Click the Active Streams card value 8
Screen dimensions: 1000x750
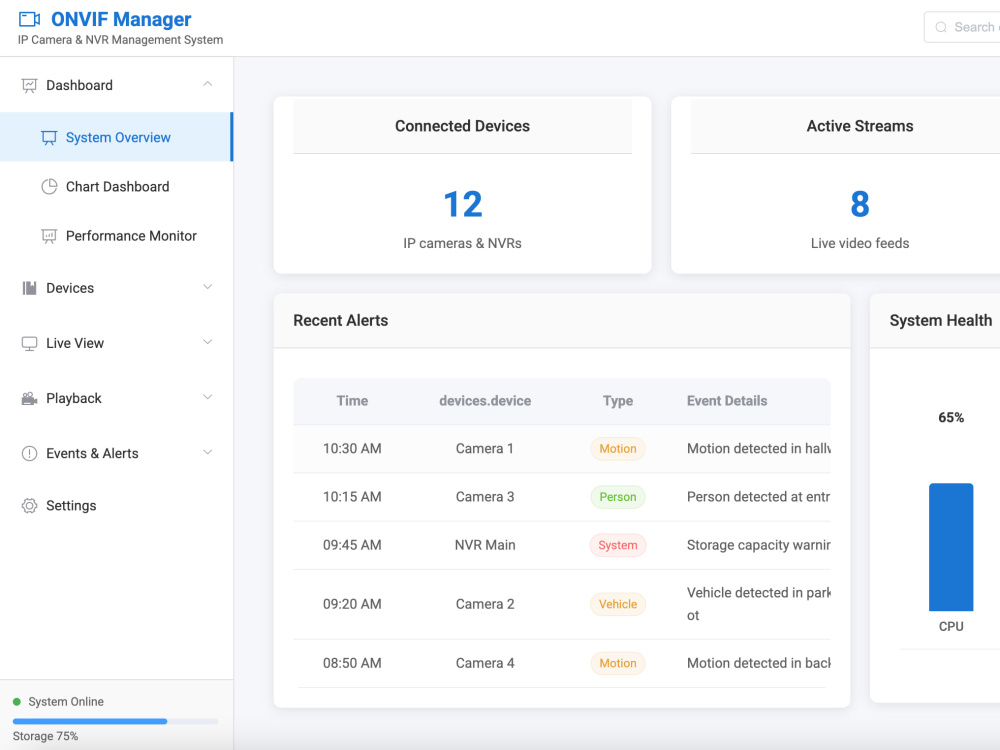[x=860, y=204]
